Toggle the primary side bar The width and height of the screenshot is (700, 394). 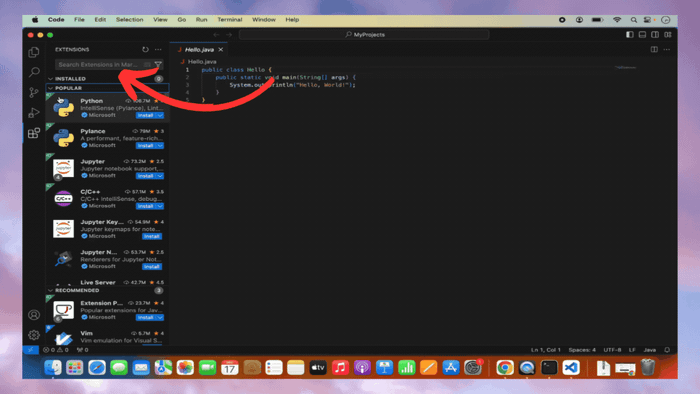(629, 34)
